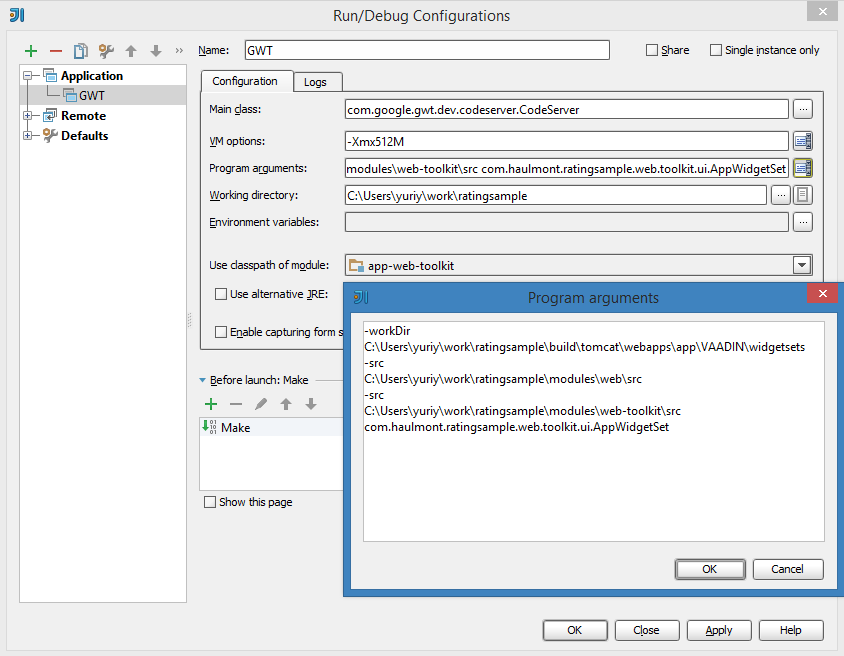The image size is (844, 656).
Task: Expand the Defaults tree node
Action: tap(27, 136)
